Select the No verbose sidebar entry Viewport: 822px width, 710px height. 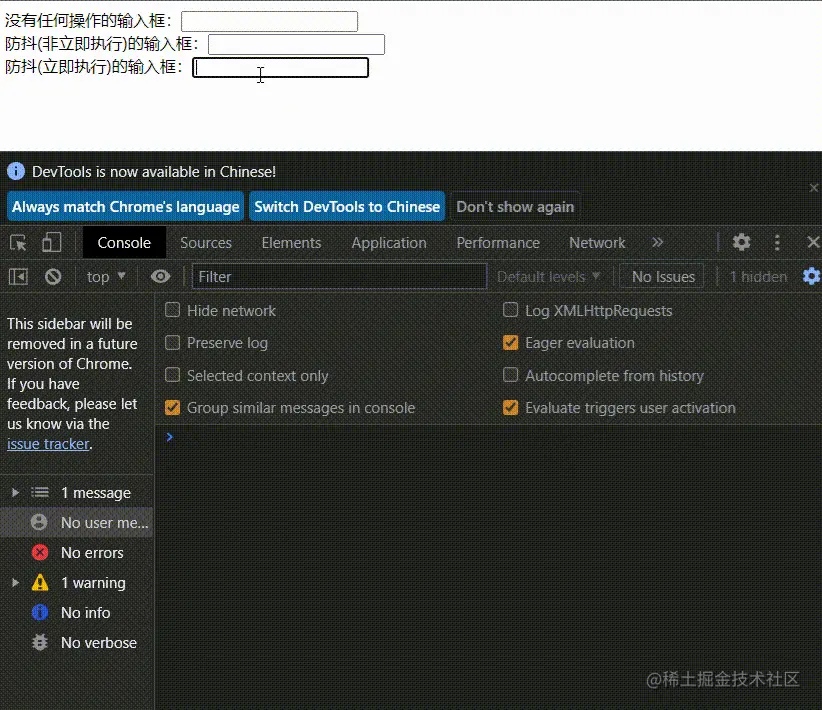tap(77, 642)
